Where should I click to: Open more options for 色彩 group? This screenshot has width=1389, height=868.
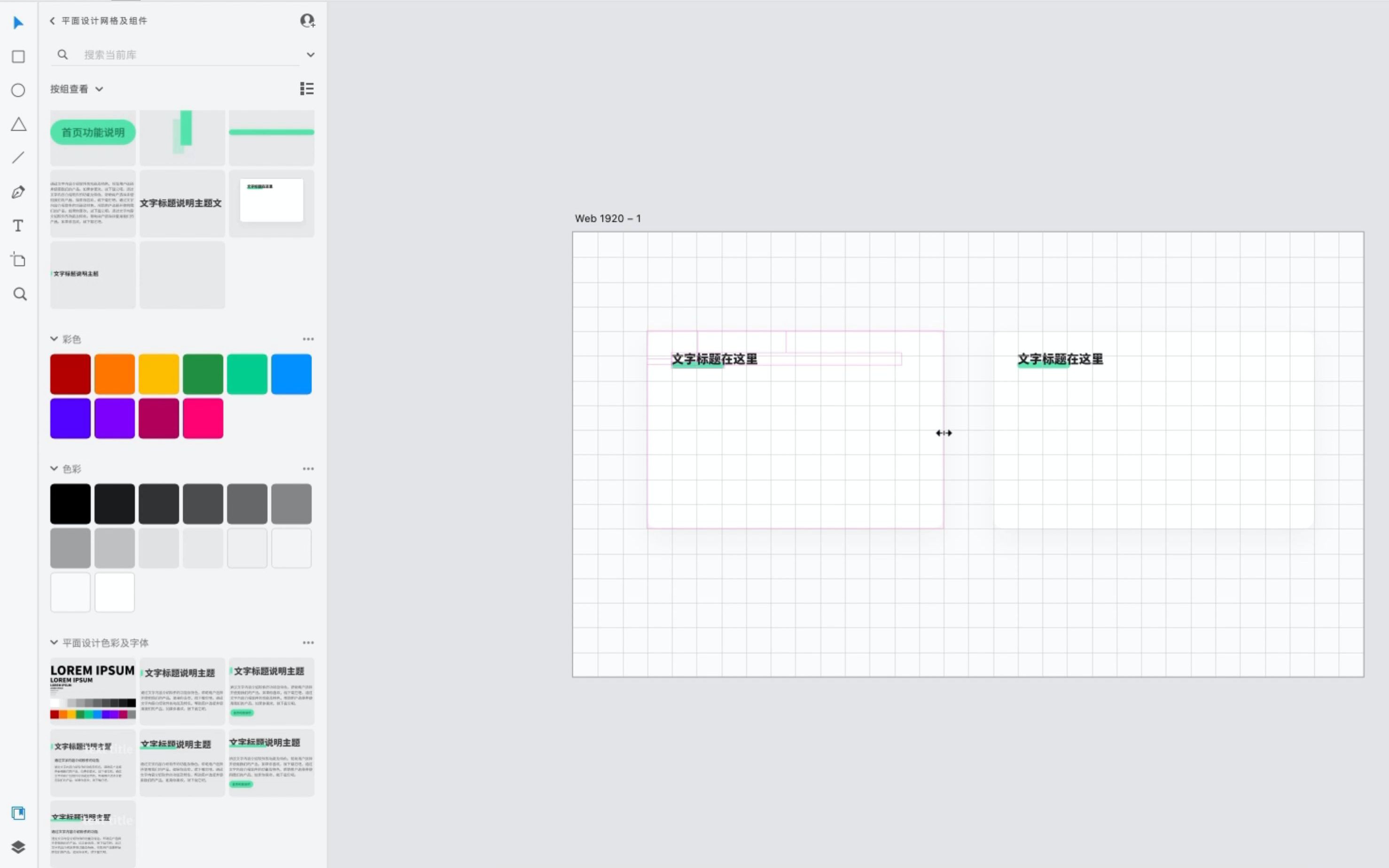pos(308,469)
